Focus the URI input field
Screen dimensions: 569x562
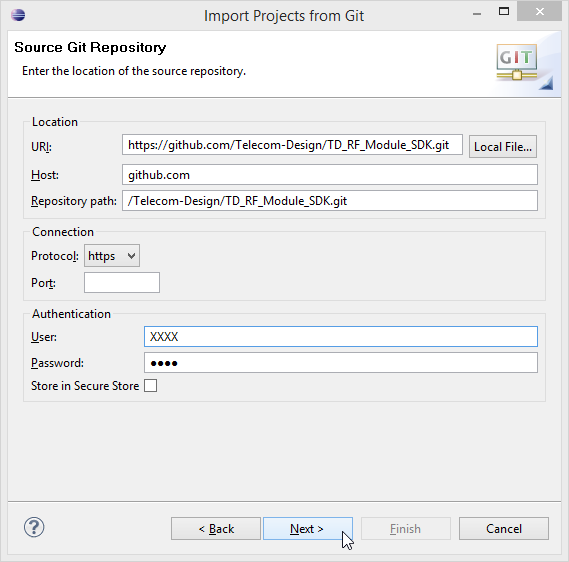click(x=292, y=145)
